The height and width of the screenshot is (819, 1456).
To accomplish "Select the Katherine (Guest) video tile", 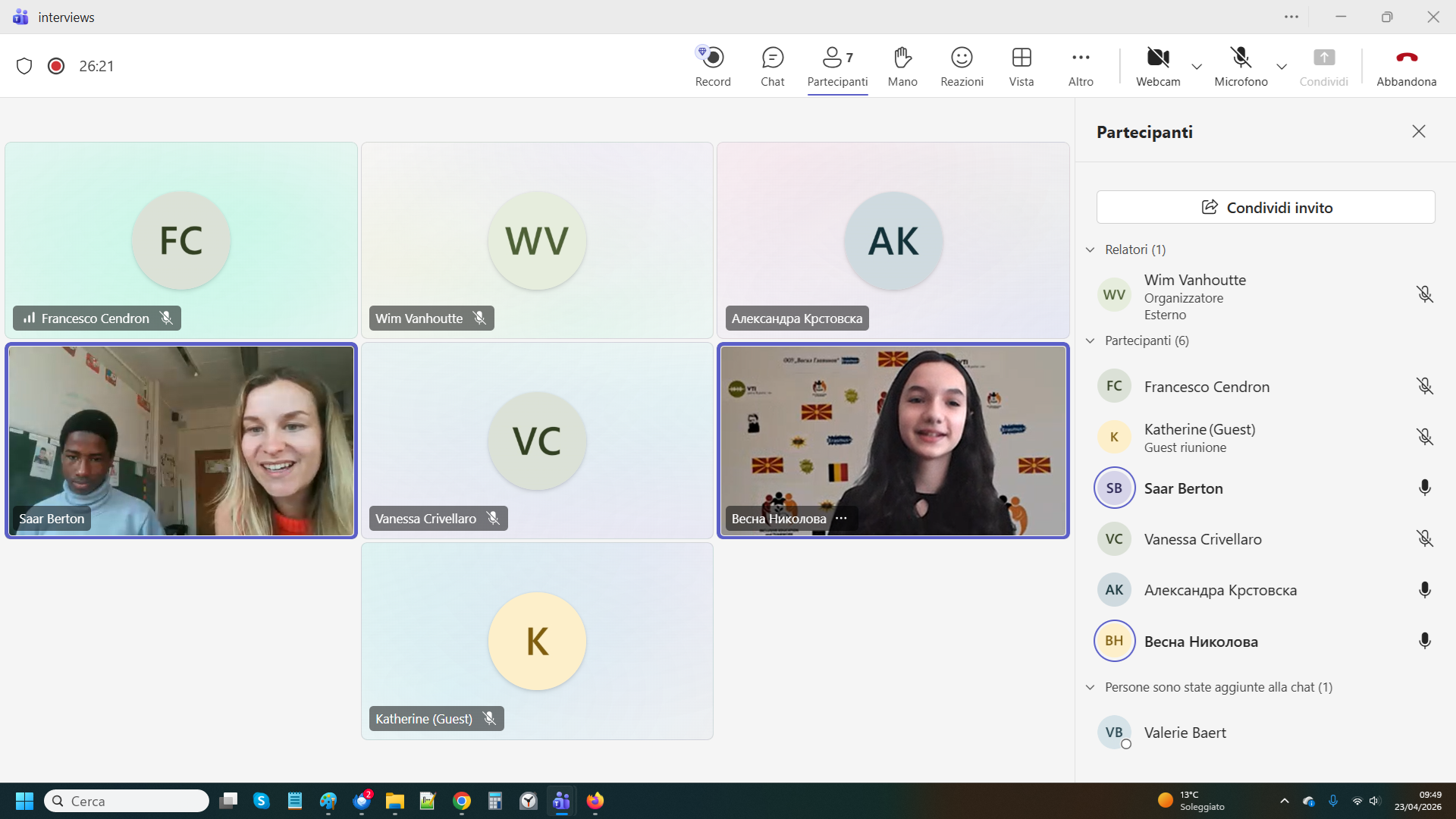I will pyautogui.click(x=537, y=641).
